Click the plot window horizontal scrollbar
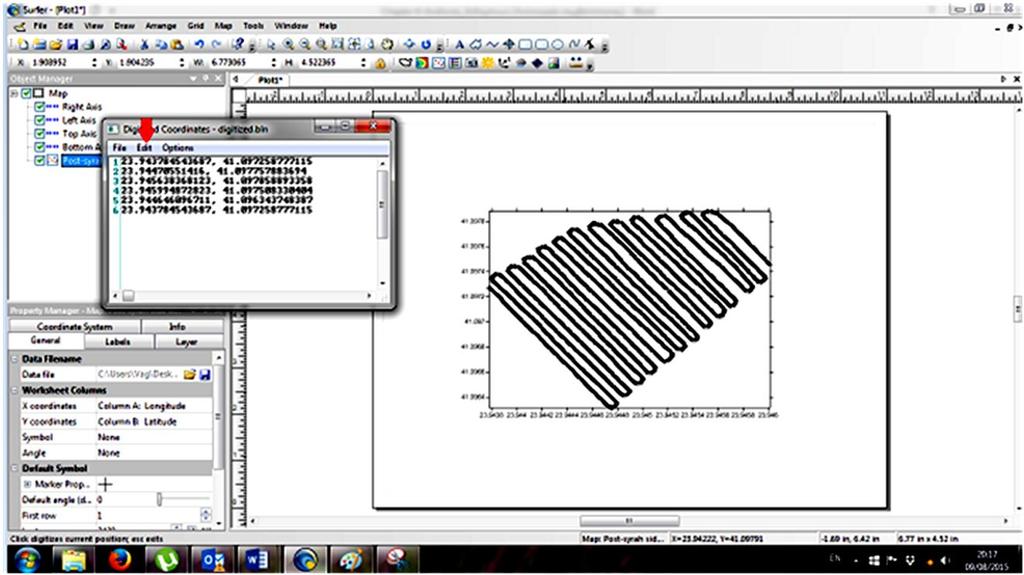Image resolution: width=1024 pixels, height=575 pixels. pyautogui.click(x=629, y=521)
